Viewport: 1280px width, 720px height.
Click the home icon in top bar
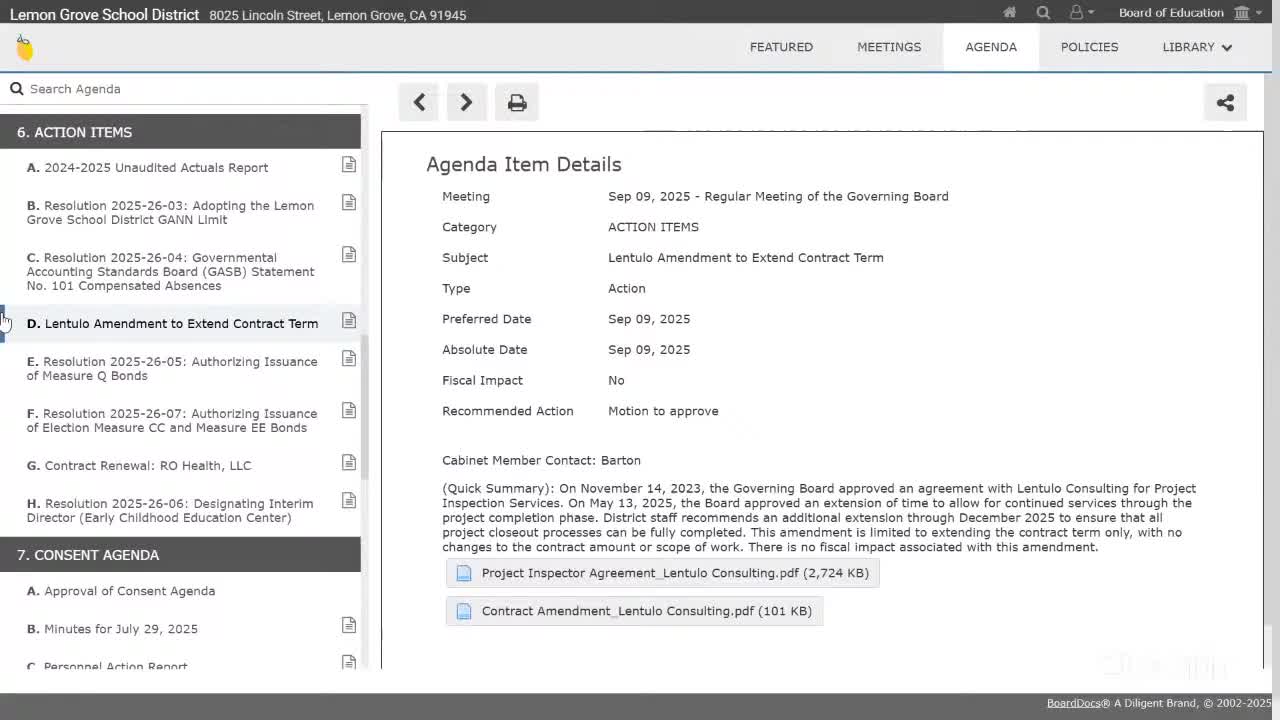click(x=1010, y=13)
